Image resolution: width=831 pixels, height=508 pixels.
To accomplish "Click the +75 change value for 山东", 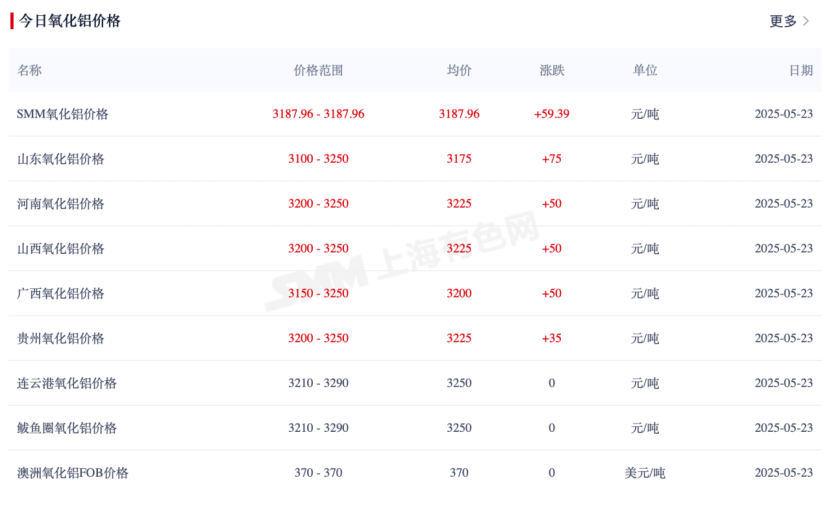I will coord(552,159).
